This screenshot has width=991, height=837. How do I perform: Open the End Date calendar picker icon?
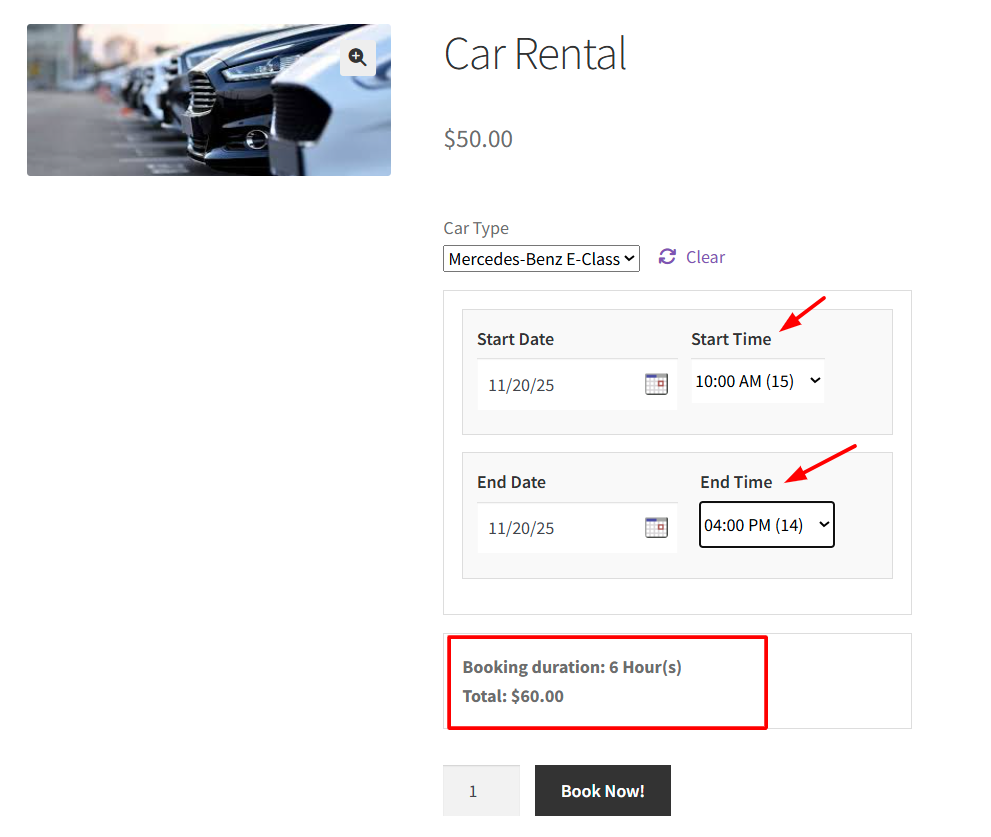coord(656,527)
